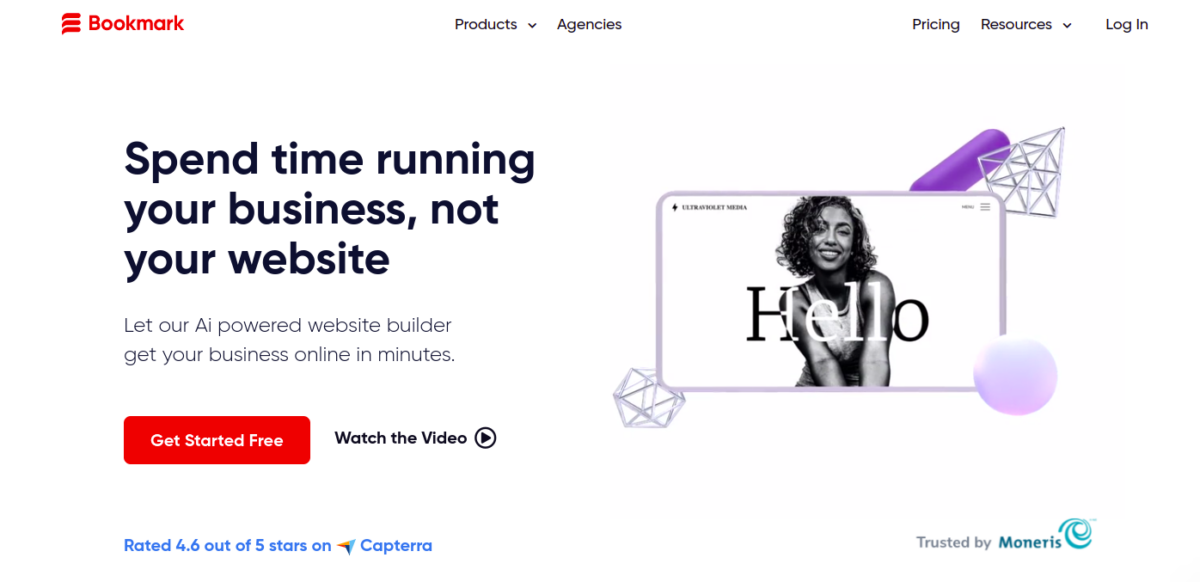Click the Moneris swirl logo
Screen dimensions: 1200x582
click(1075, 533)
